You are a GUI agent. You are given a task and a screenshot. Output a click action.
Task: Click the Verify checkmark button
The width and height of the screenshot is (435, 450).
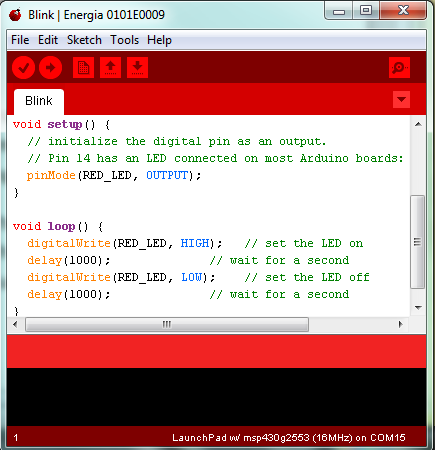23,68
